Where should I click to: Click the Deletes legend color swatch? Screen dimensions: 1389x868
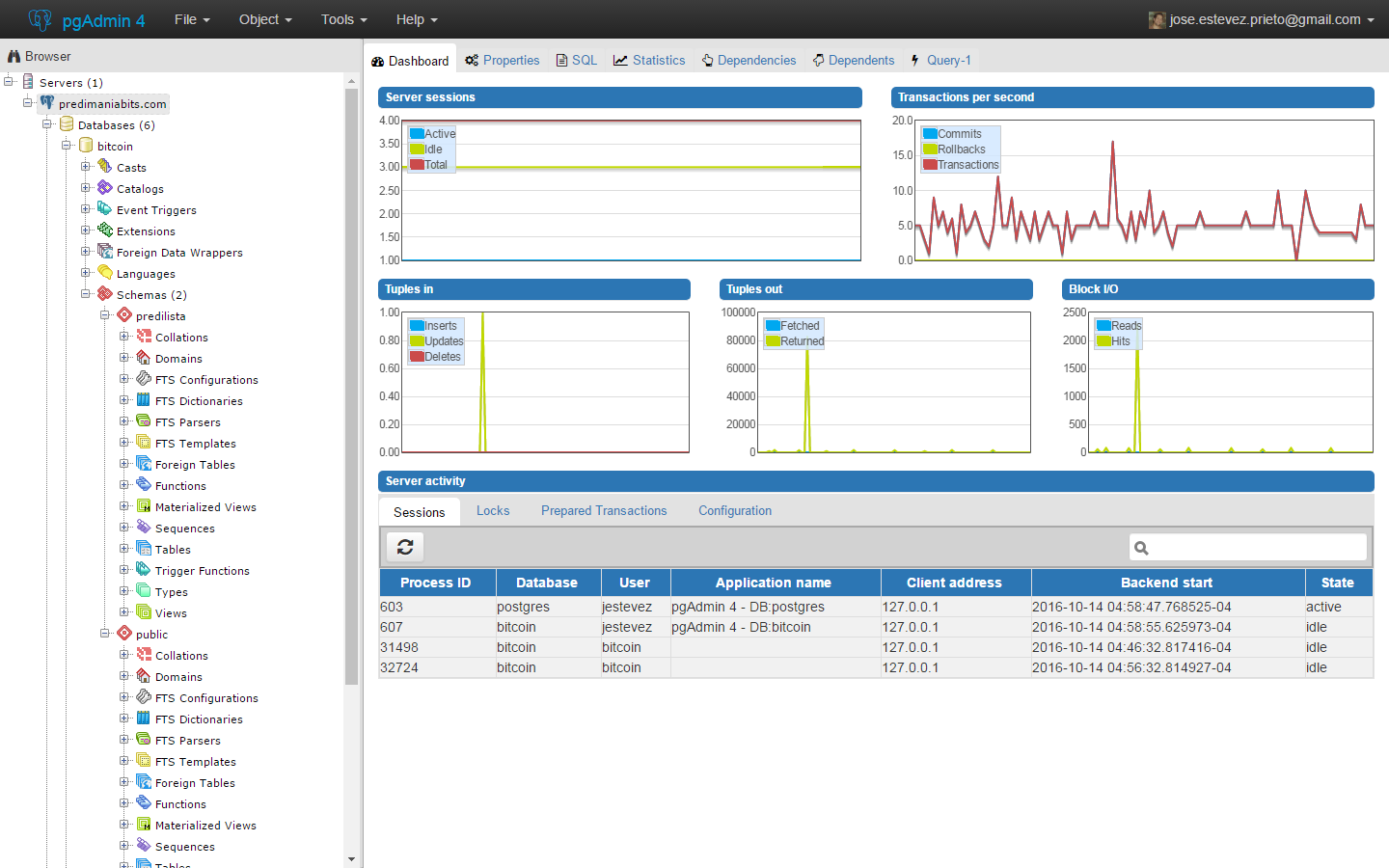coord(417,357)
